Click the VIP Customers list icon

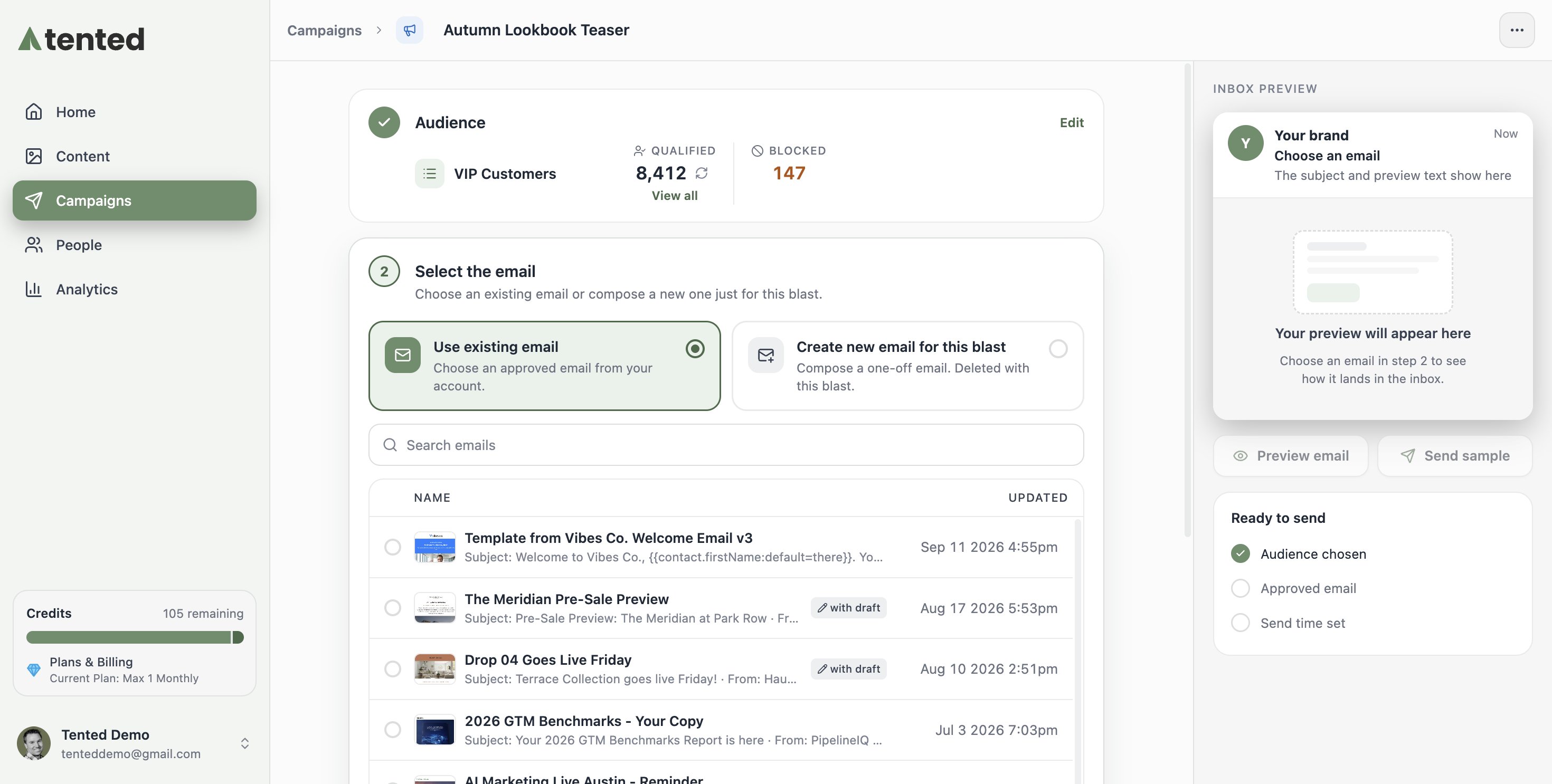[x=430, y=174]
